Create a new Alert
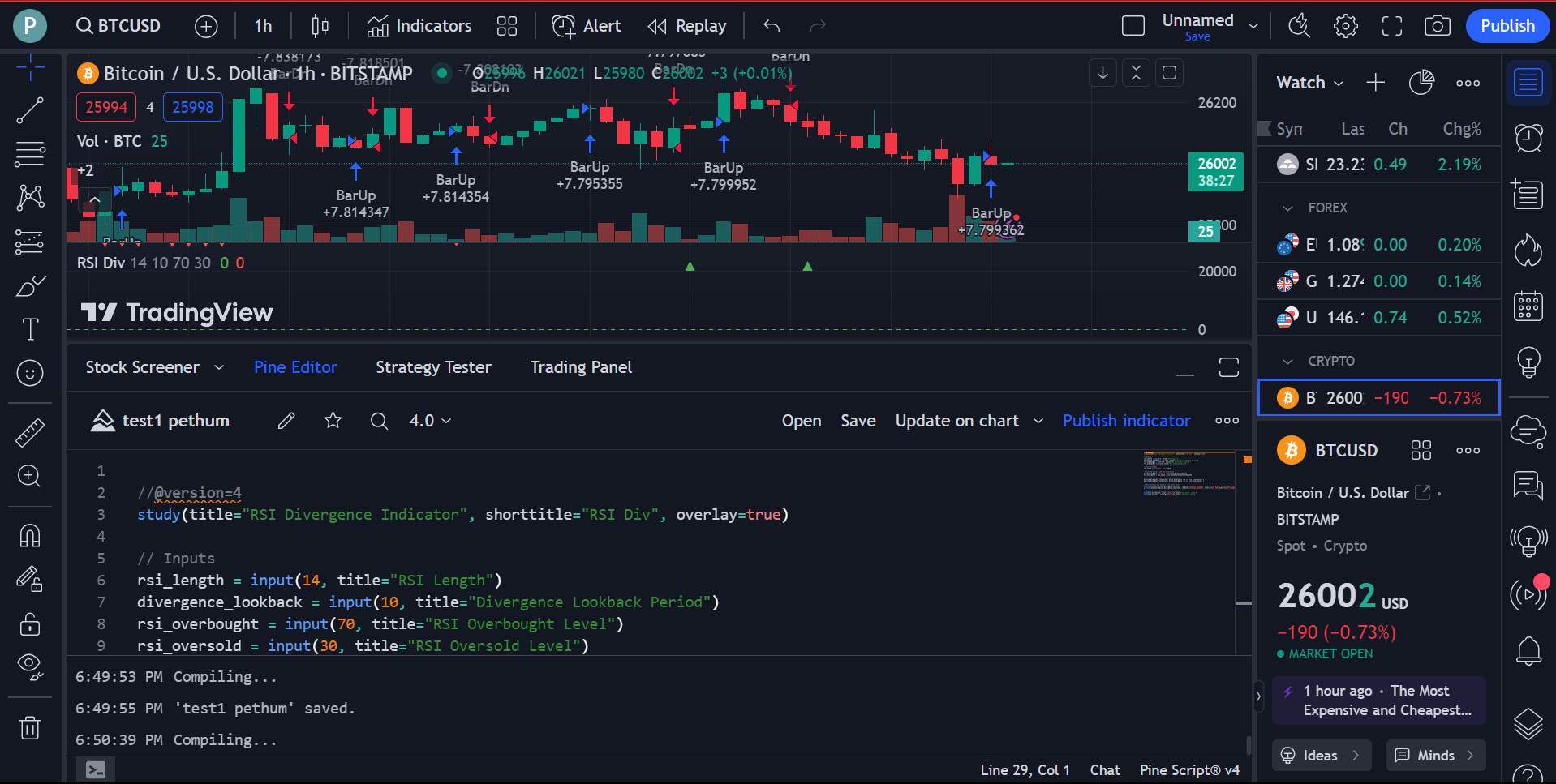 [x=587, y=26]
